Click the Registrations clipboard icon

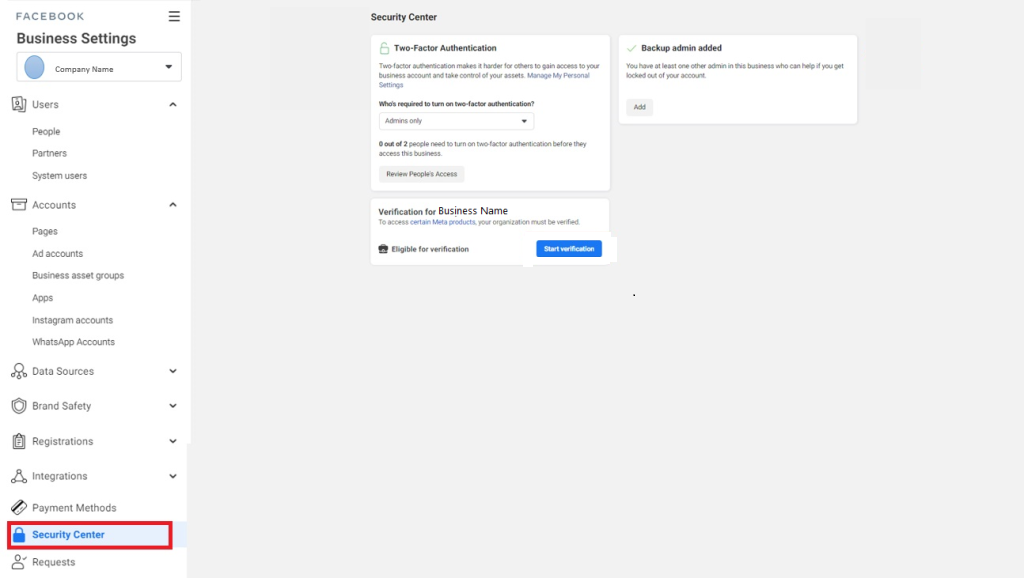[19, 441]
